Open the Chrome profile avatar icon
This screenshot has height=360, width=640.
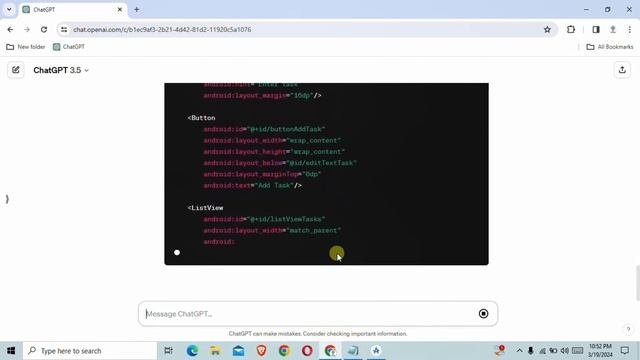coord(613,29)
